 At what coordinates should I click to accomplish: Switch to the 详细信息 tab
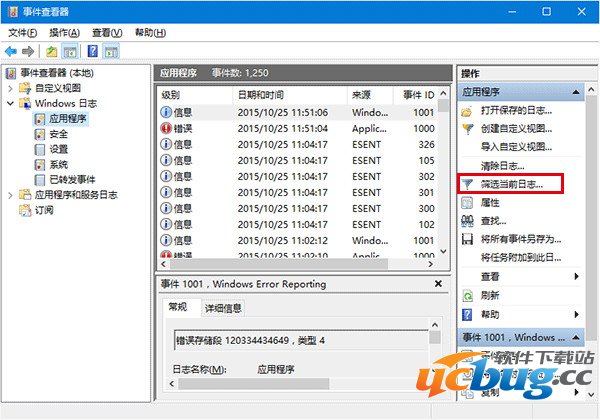tap(224, 308)
